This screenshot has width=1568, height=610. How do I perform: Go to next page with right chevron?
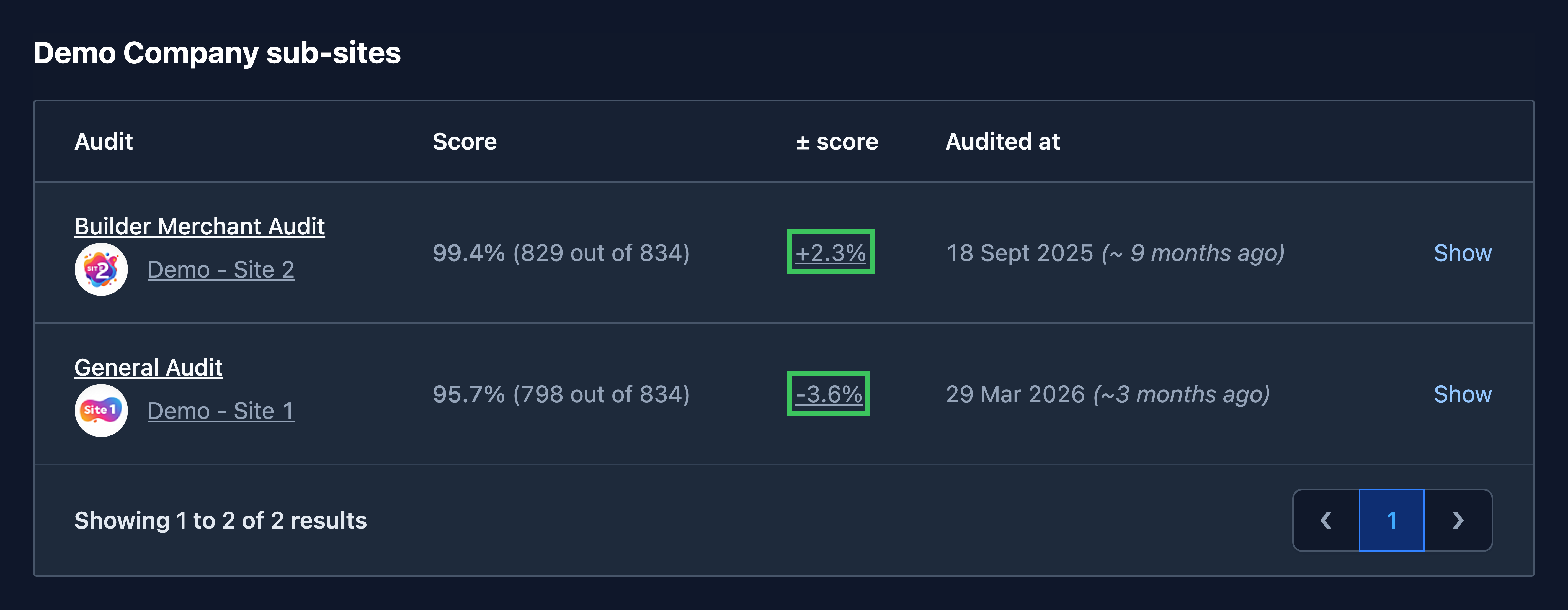[1458, 521]
